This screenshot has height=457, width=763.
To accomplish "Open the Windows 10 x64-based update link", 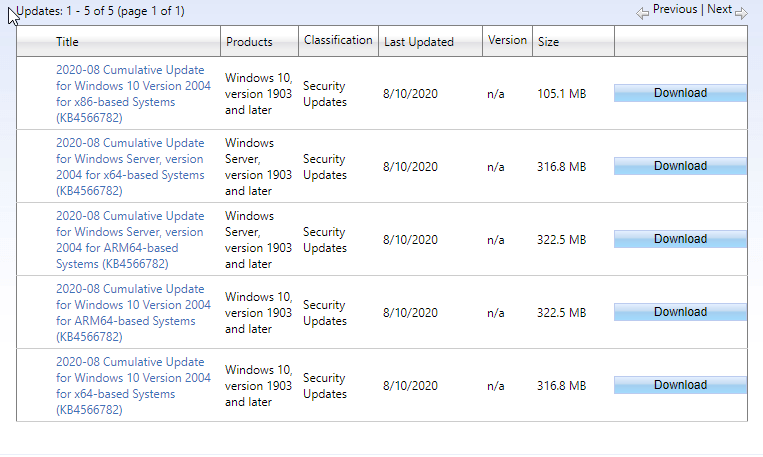I will (x=133, y=386).
